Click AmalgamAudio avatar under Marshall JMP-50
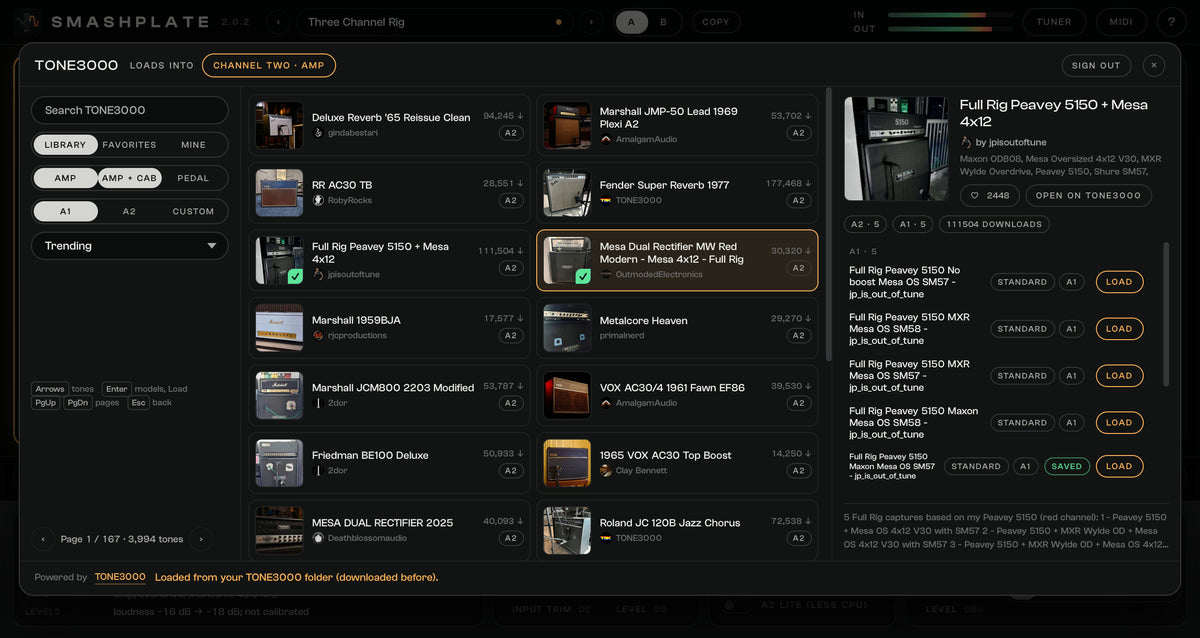Image resolution: width=1200 pixels, height=638 pixels. coord(606,139)
